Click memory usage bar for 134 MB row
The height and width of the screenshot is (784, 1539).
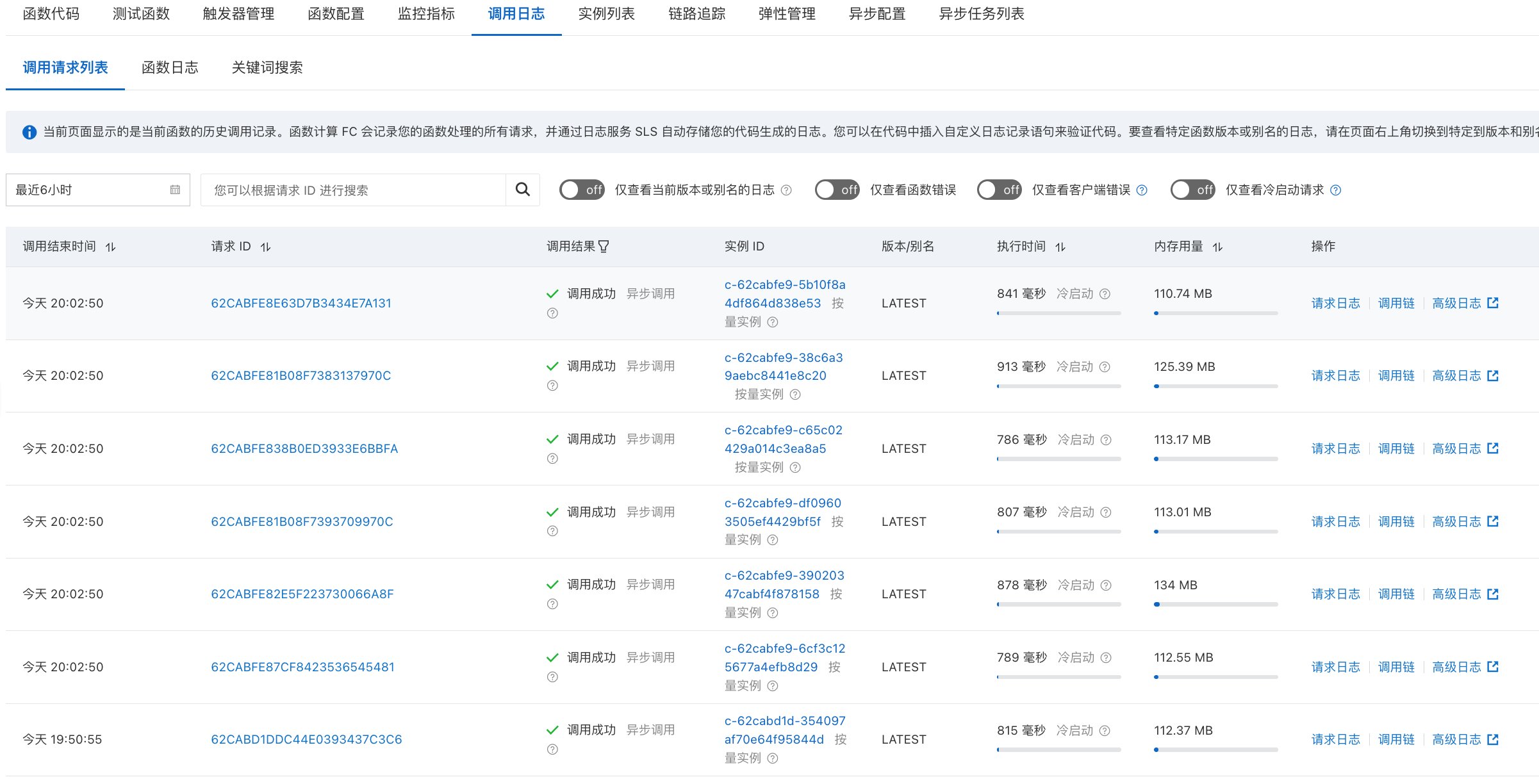(x=1216, y=604)
